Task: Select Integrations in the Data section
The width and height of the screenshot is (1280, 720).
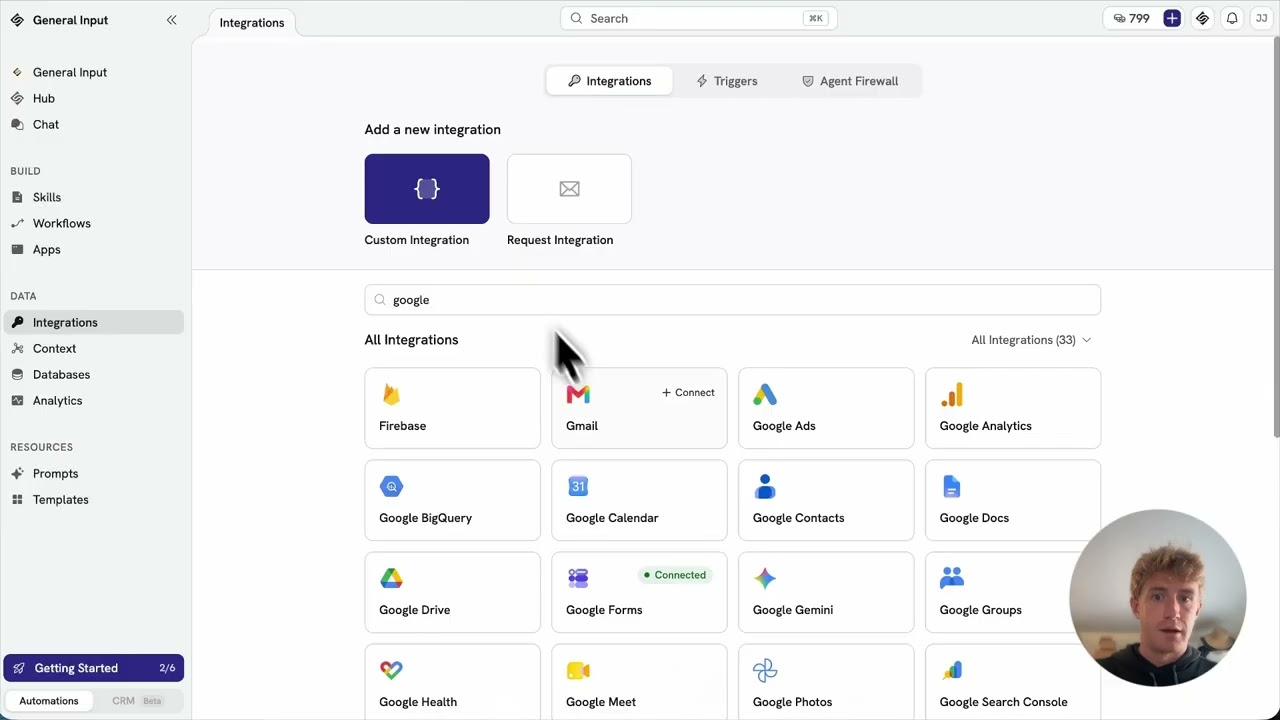Action: pos(94,322)
